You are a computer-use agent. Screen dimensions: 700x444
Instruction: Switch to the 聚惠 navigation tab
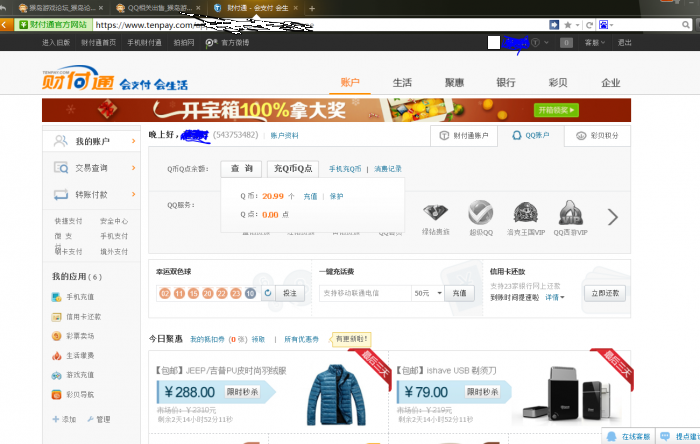(x=454, y=83)
